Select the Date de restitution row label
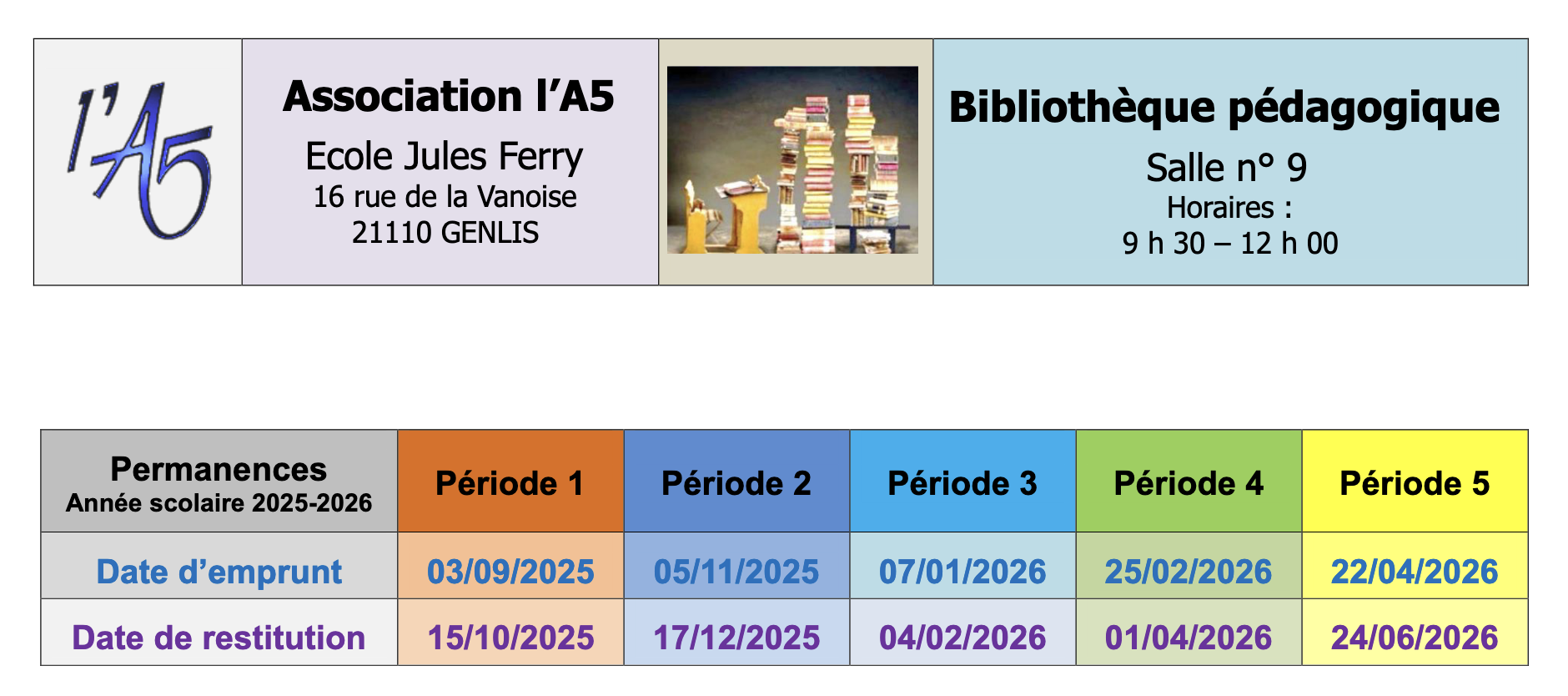The height and width of the screenshot is (696, 1568). (219, 638)
